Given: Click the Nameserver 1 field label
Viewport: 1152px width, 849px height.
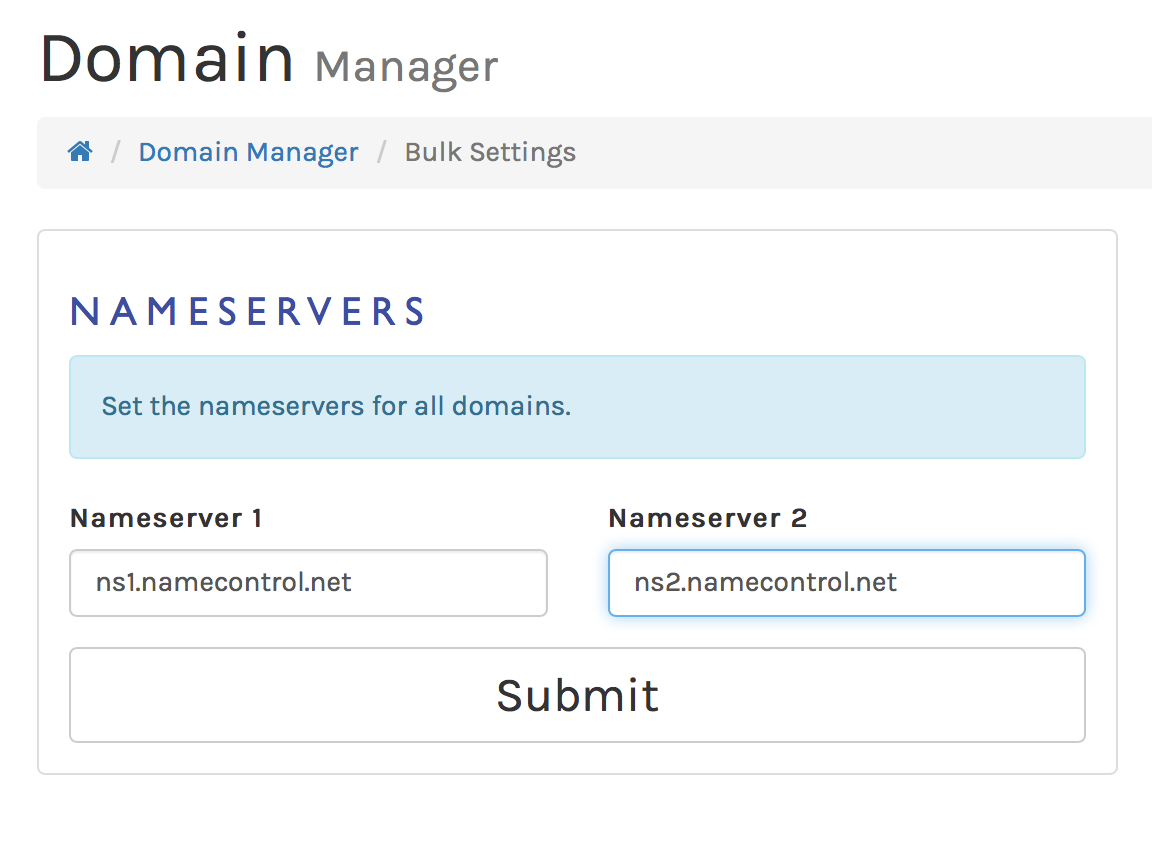Looking at the screenshot, I should [166, 518].
